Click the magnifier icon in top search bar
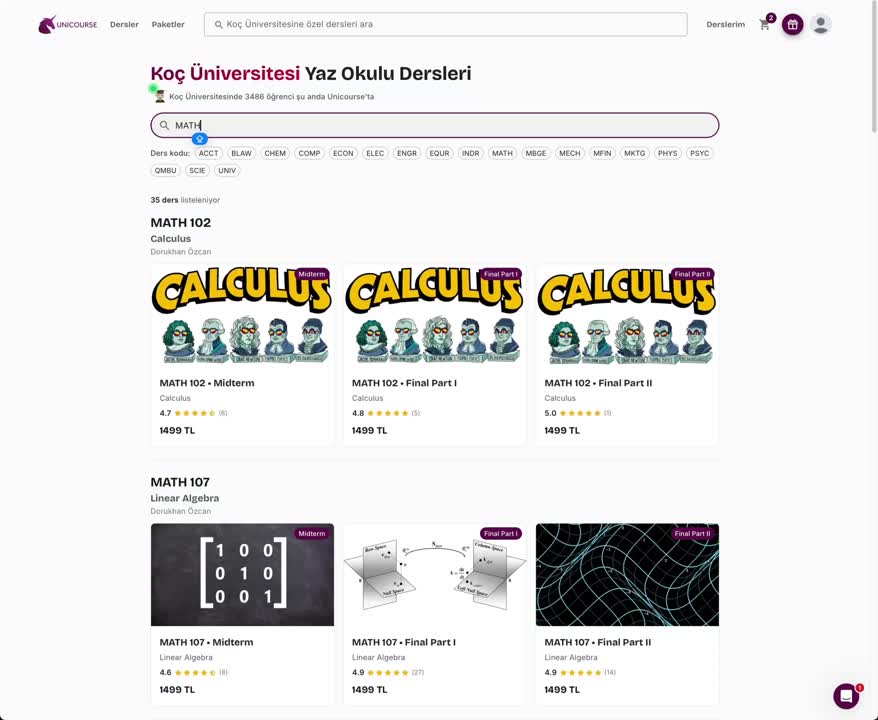 click(x=218, y=25)
